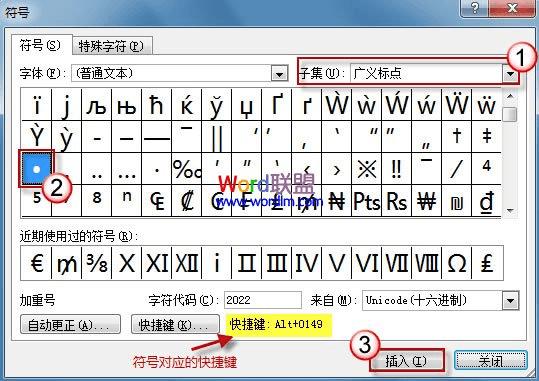Select euro € in recently used symbols

(36, 263)
